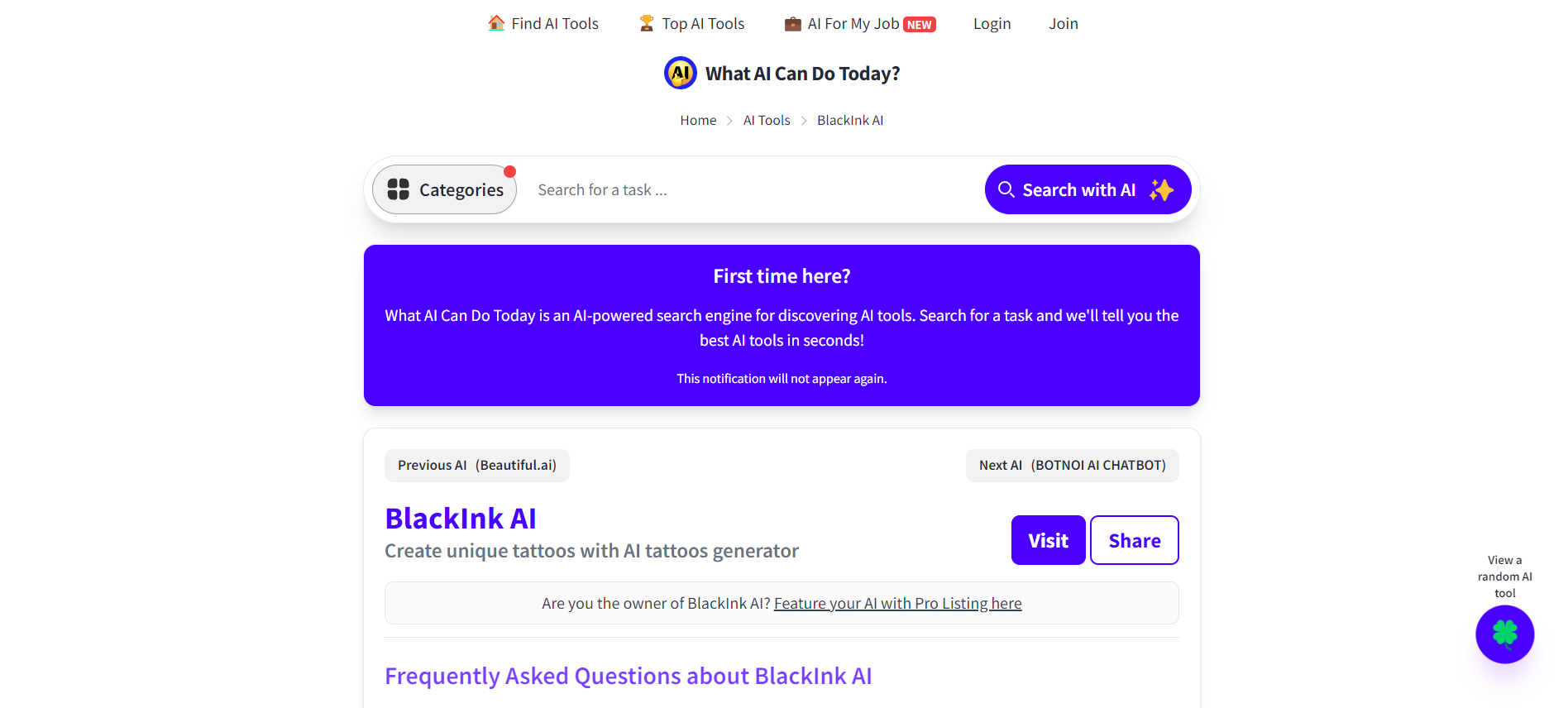Open the Login page
Viewport: 1568px width, 708px height.
click(x=992, y=23)
